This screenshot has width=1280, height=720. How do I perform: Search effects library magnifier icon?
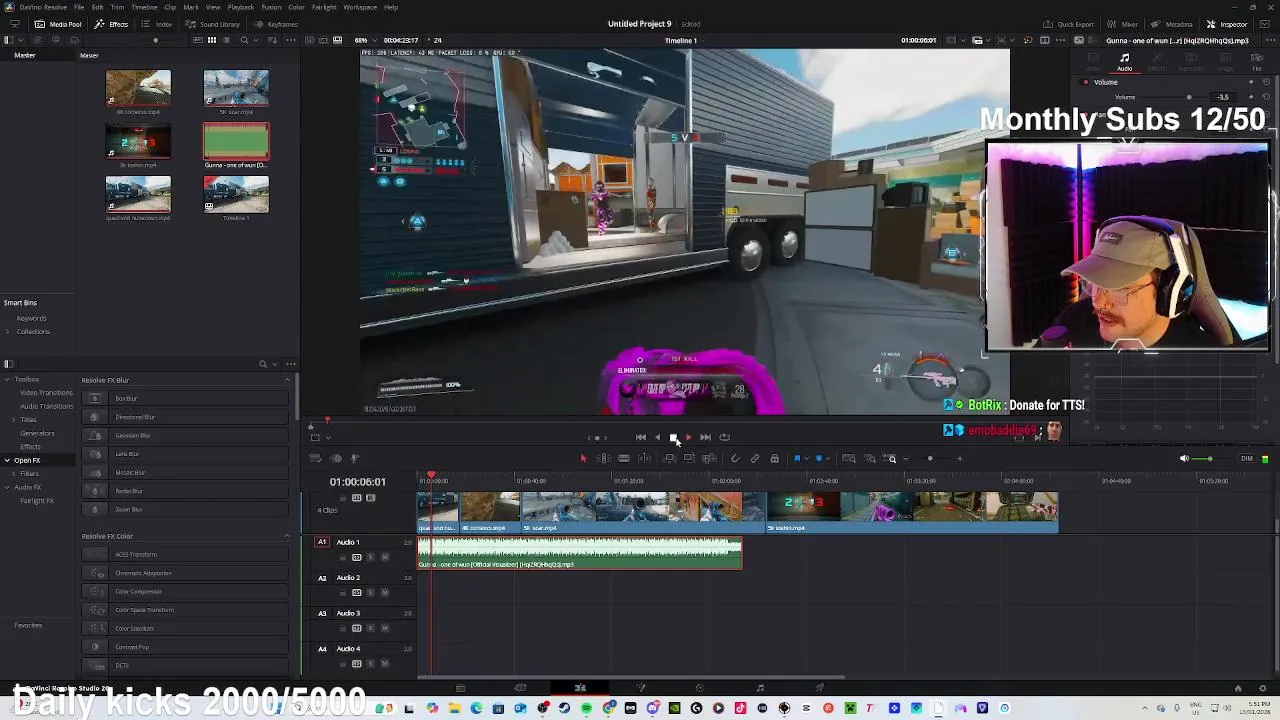pos(262,364)
